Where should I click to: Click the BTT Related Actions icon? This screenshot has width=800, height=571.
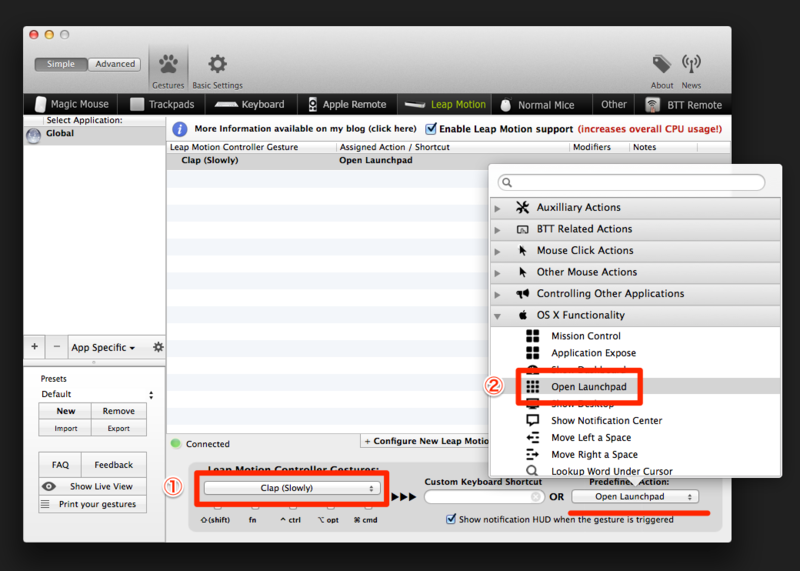pos(522,229)
